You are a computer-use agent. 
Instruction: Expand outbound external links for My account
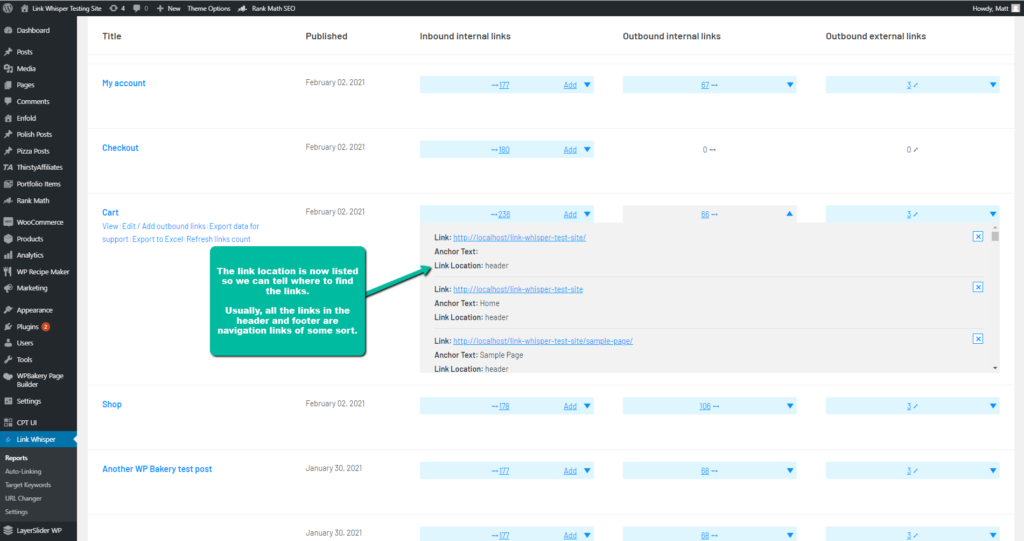[993, 85]
